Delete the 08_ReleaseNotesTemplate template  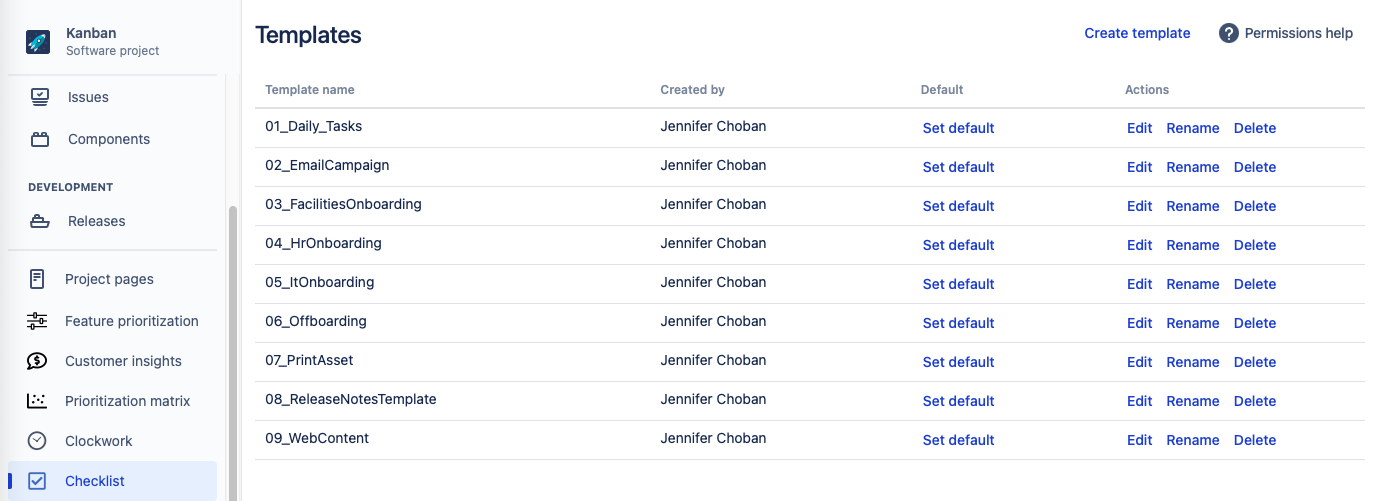click(x=1254, y=401)
